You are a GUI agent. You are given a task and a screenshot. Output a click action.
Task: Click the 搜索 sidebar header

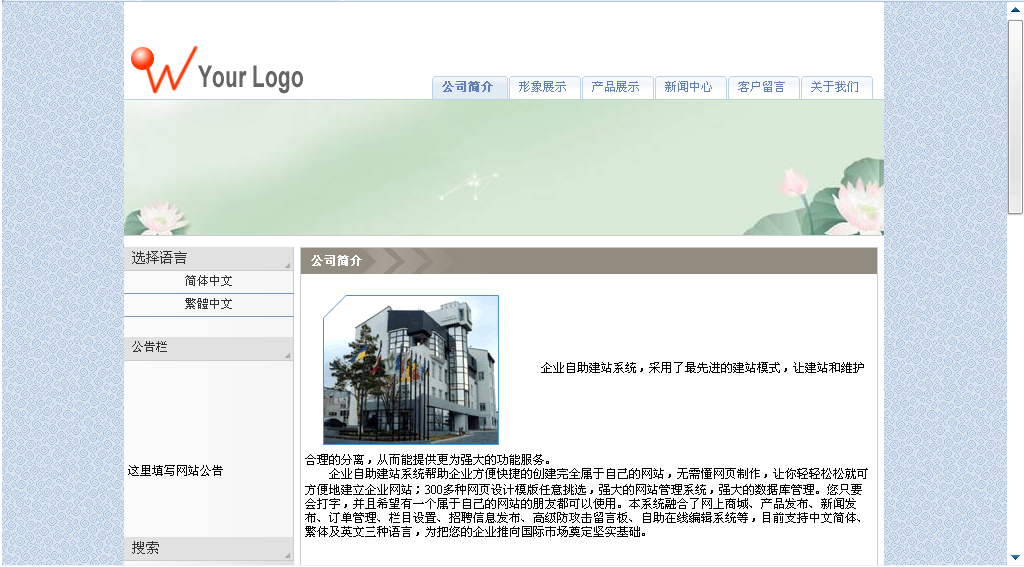pos(208,549)
